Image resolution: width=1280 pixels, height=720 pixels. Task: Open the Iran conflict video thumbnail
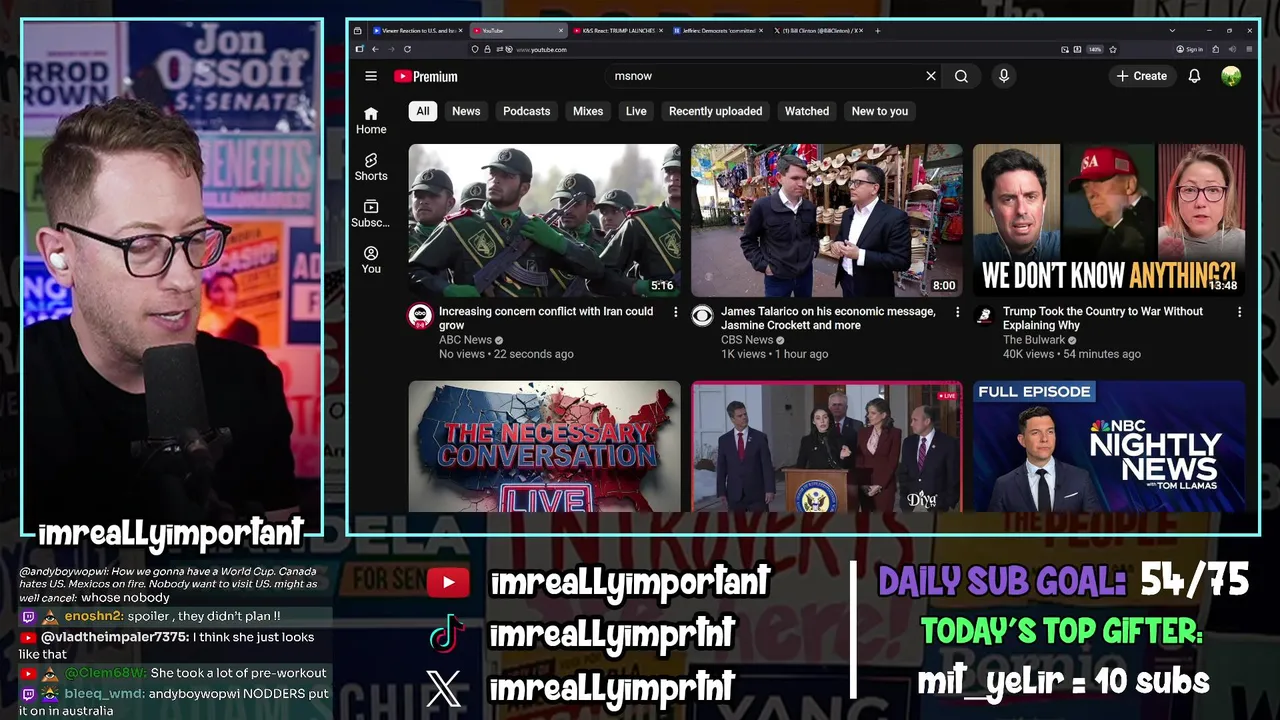click(x=544, y=220)
